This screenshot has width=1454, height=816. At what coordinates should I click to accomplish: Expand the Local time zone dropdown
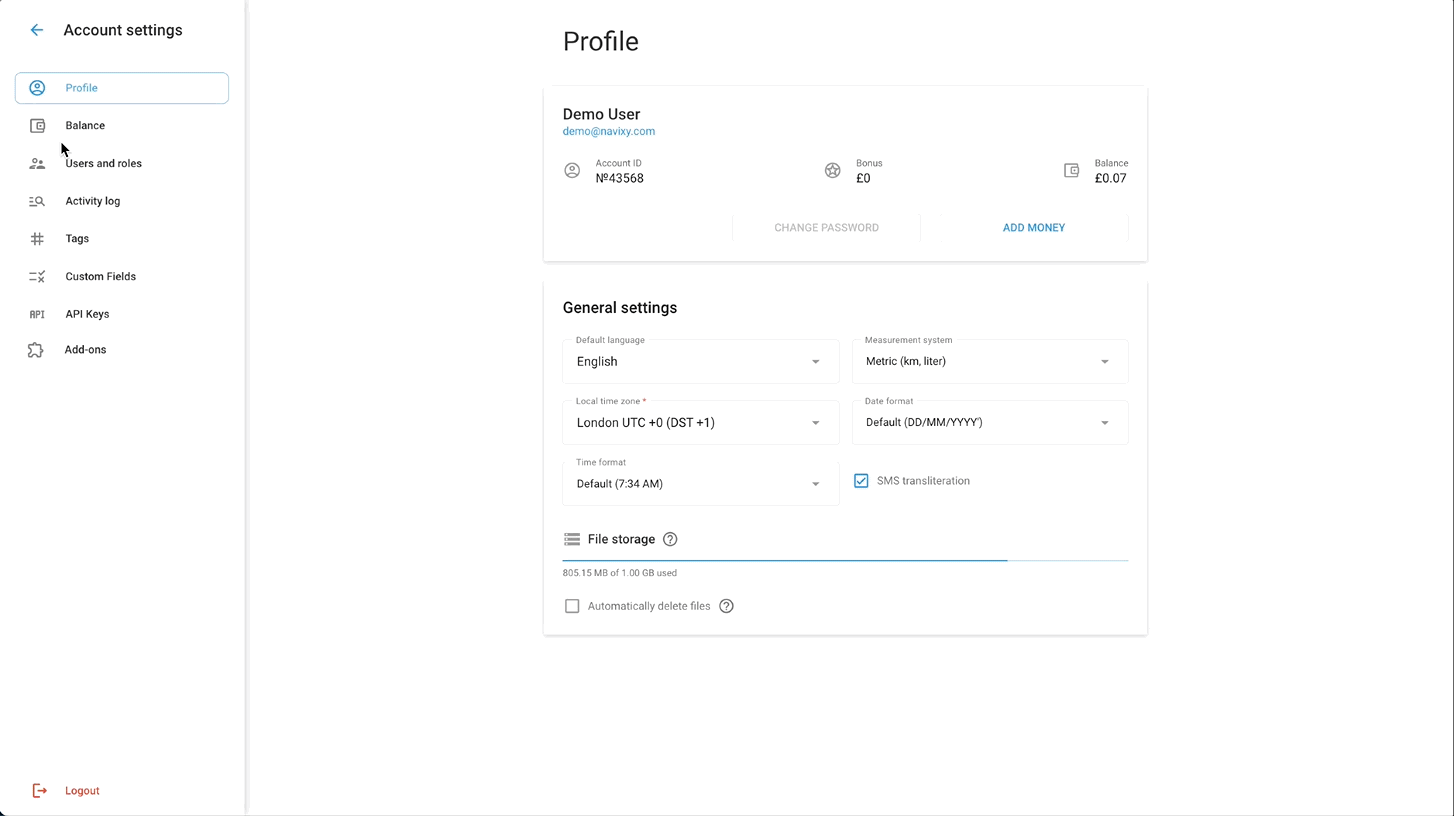click(701, 423)
